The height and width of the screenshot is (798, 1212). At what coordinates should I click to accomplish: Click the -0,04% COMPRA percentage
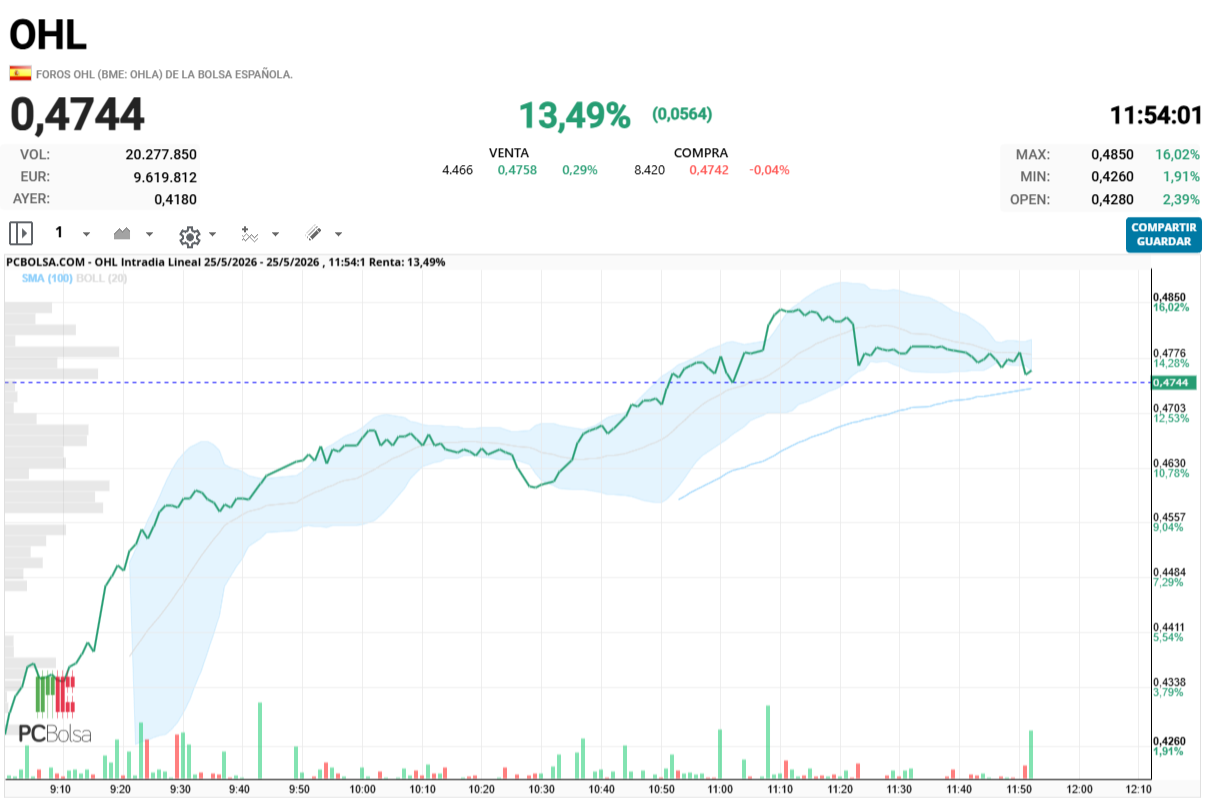click(x=769, y=170)
